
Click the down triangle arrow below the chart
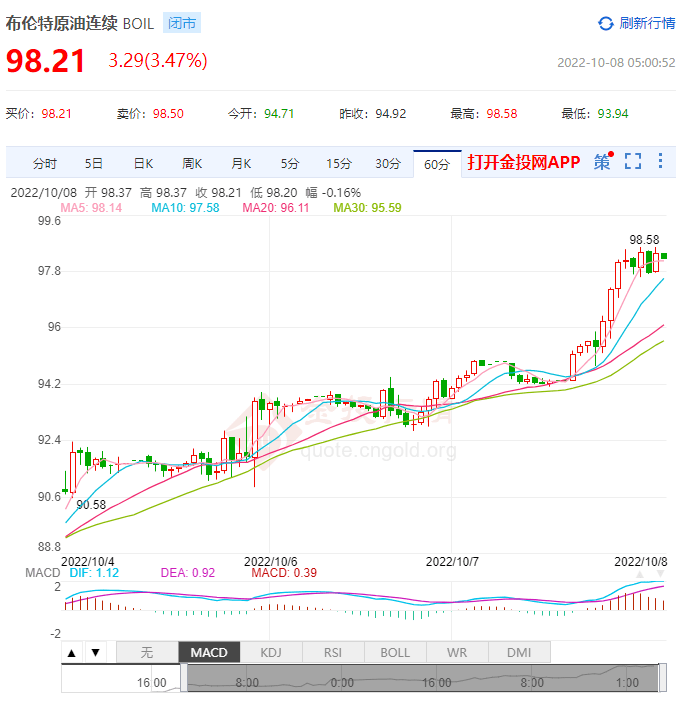95,653
